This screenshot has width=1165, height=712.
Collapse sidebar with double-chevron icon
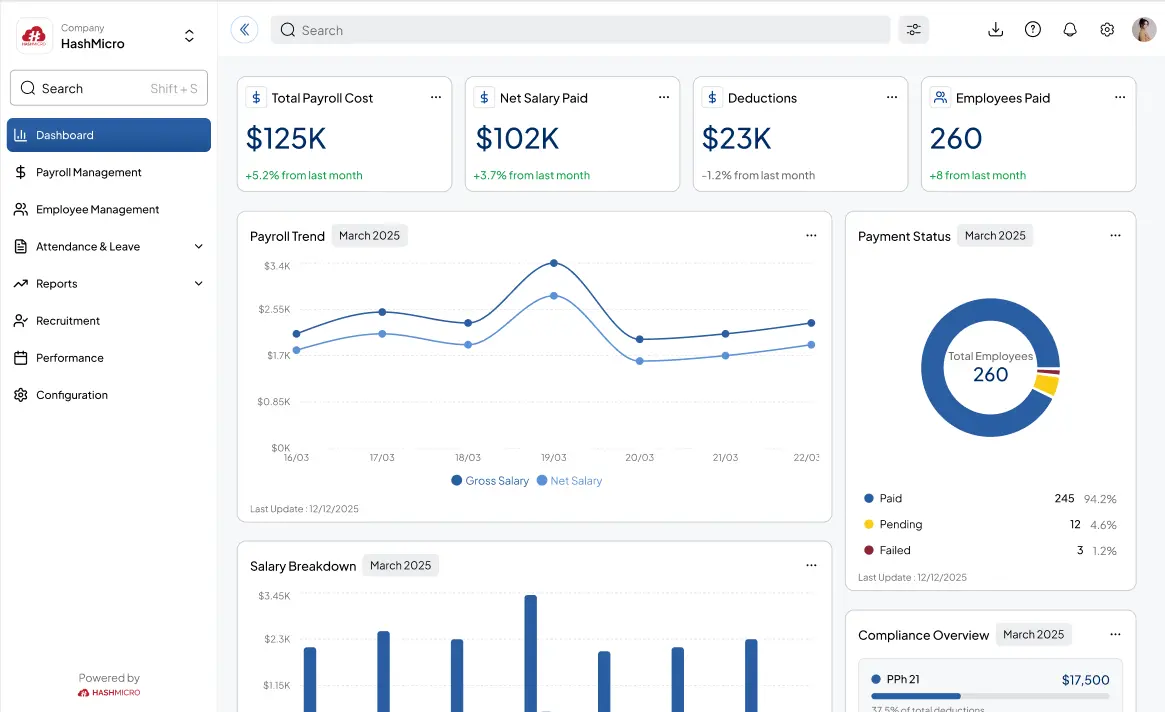click(x=244, y=30)
